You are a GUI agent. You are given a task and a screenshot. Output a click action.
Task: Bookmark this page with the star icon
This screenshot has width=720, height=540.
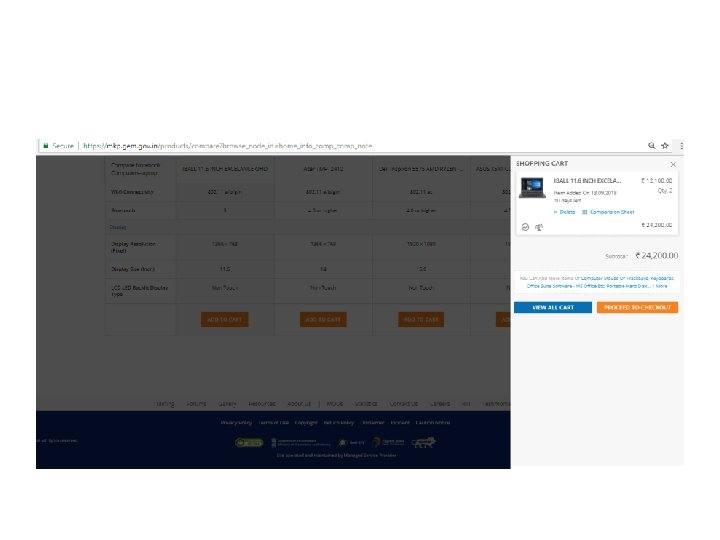(664, 146)
